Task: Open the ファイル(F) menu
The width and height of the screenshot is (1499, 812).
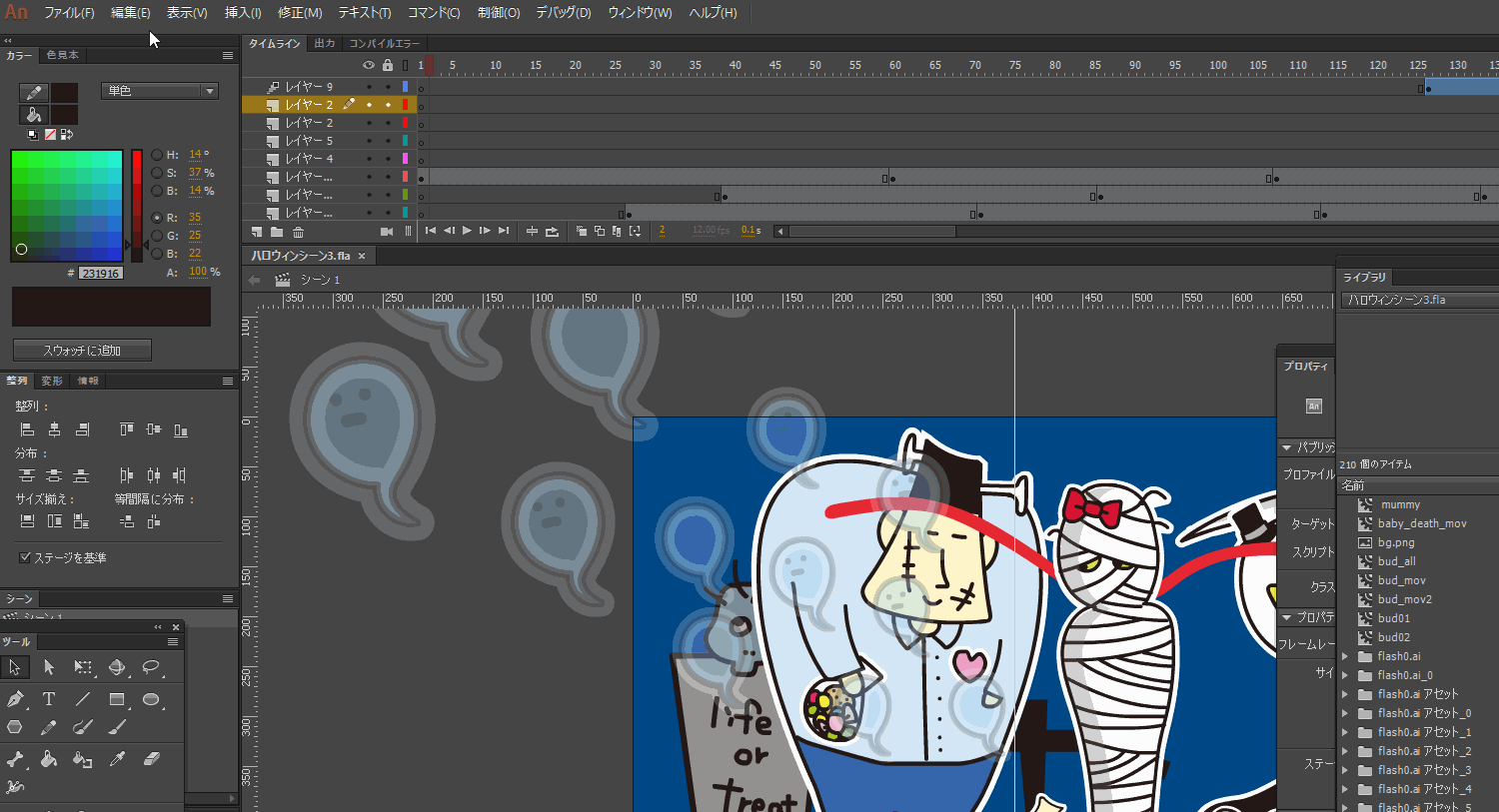Action: (69, 13)
